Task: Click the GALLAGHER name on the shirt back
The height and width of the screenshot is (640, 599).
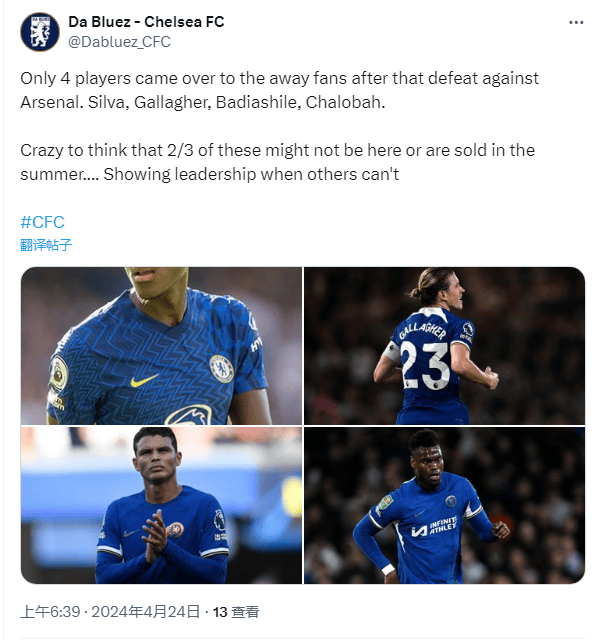Action: pos(422,329)
